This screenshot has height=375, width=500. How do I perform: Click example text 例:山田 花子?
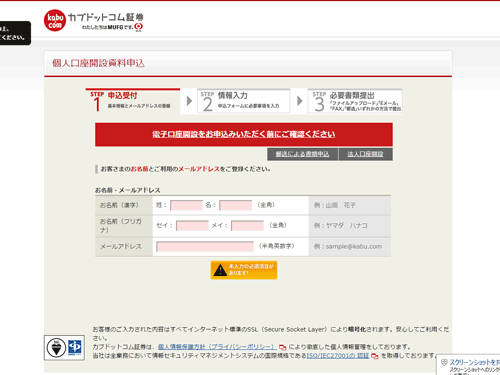334,205
